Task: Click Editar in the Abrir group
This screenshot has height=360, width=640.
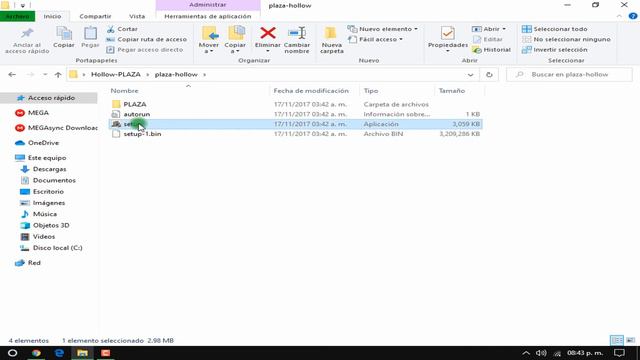Action: coord(487,39)
